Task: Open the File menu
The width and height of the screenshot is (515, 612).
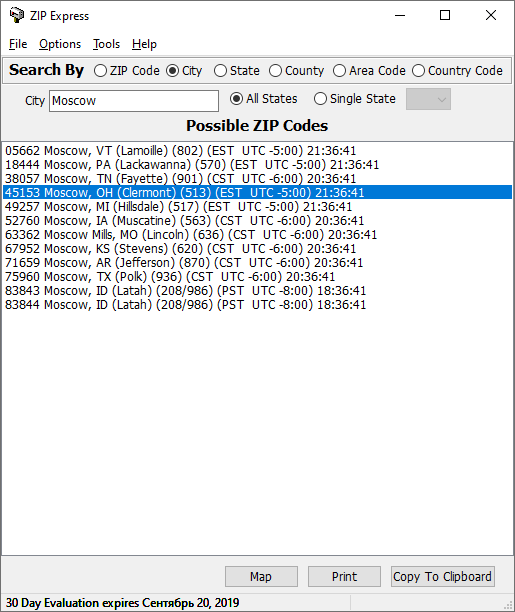Action: [18, 44]
